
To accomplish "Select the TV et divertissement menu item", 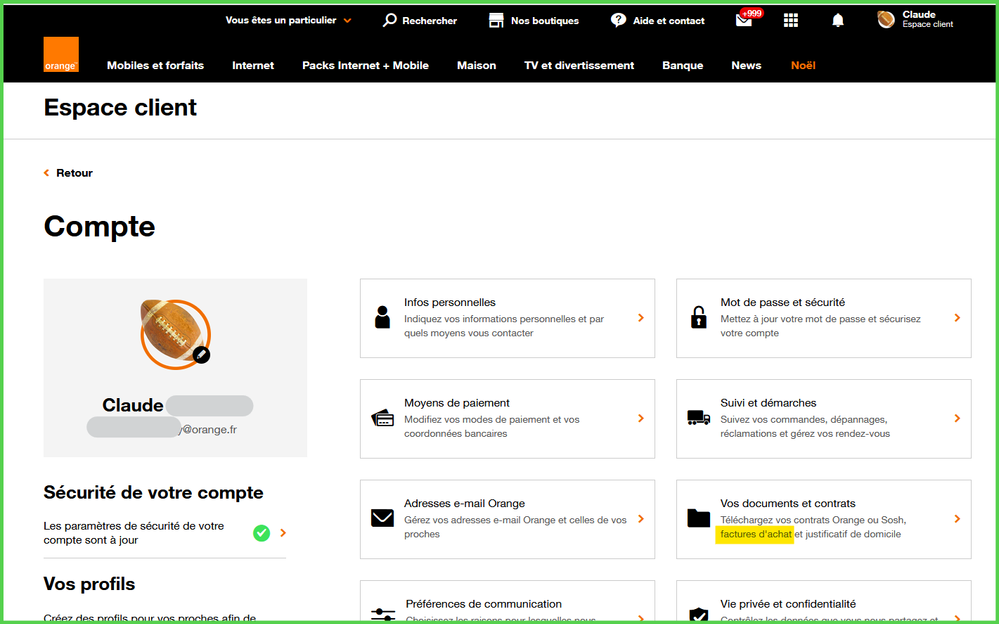I will point(579,66).
